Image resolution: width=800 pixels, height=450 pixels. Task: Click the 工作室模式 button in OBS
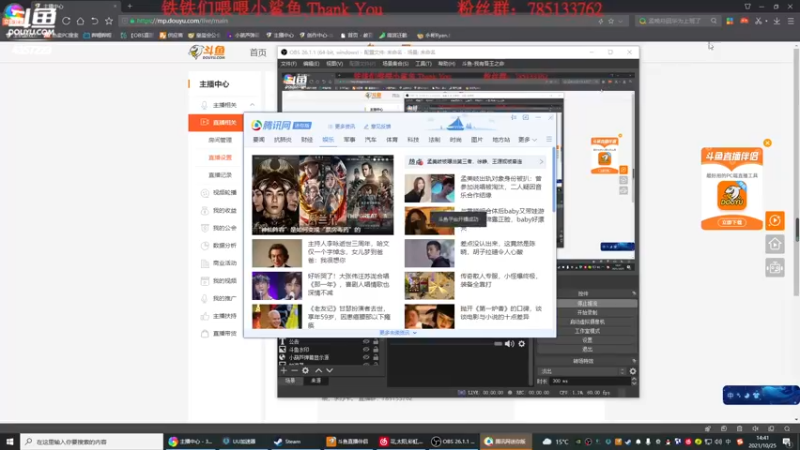point(587,331)
